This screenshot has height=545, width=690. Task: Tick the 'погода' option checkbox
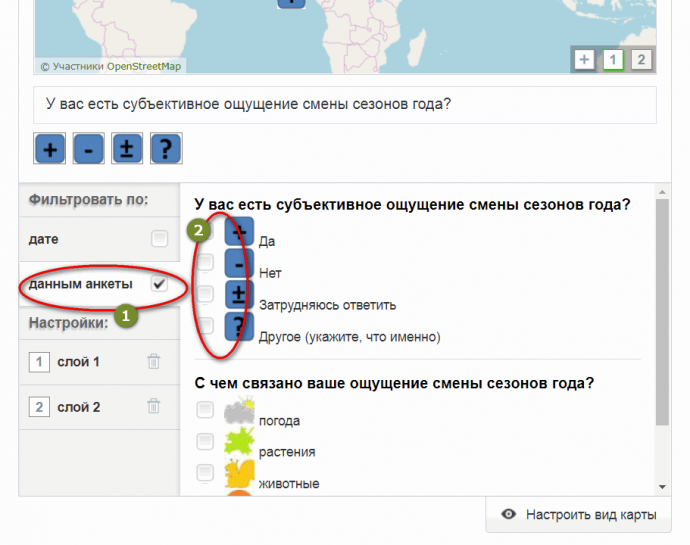205,411
